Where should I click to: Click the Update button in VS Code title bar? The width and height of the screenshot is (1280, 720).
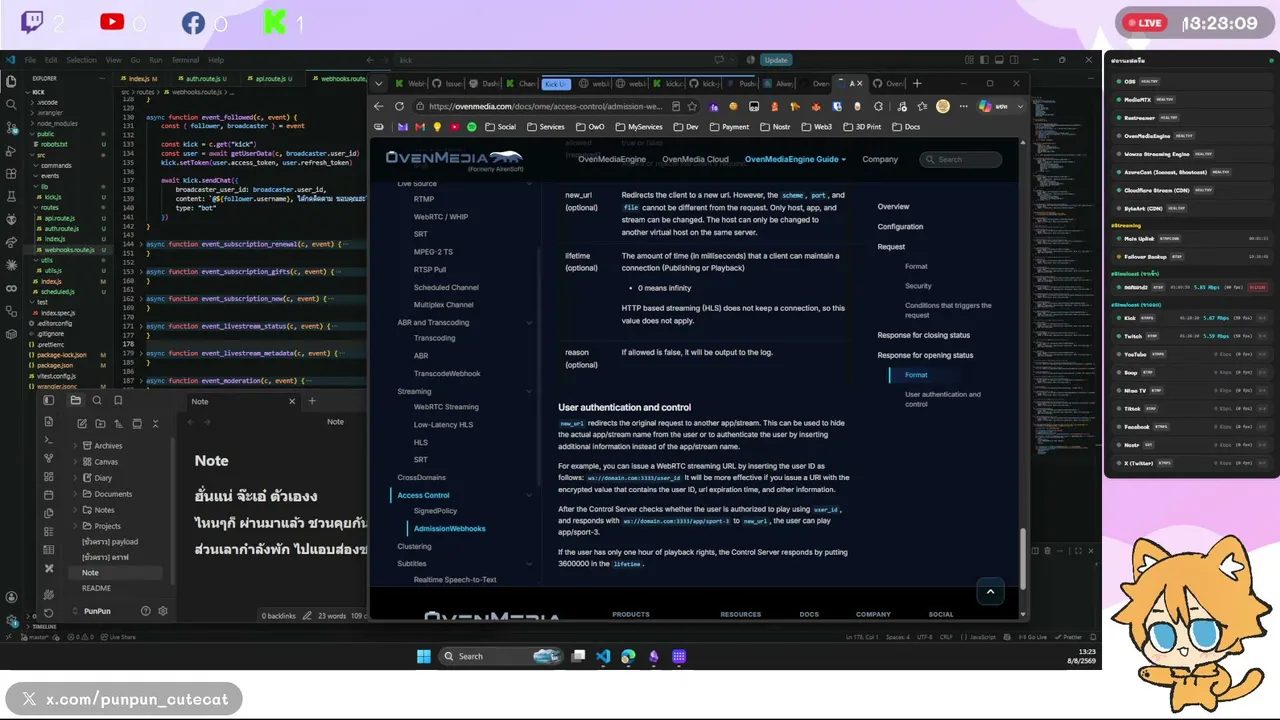pos(776,60)
